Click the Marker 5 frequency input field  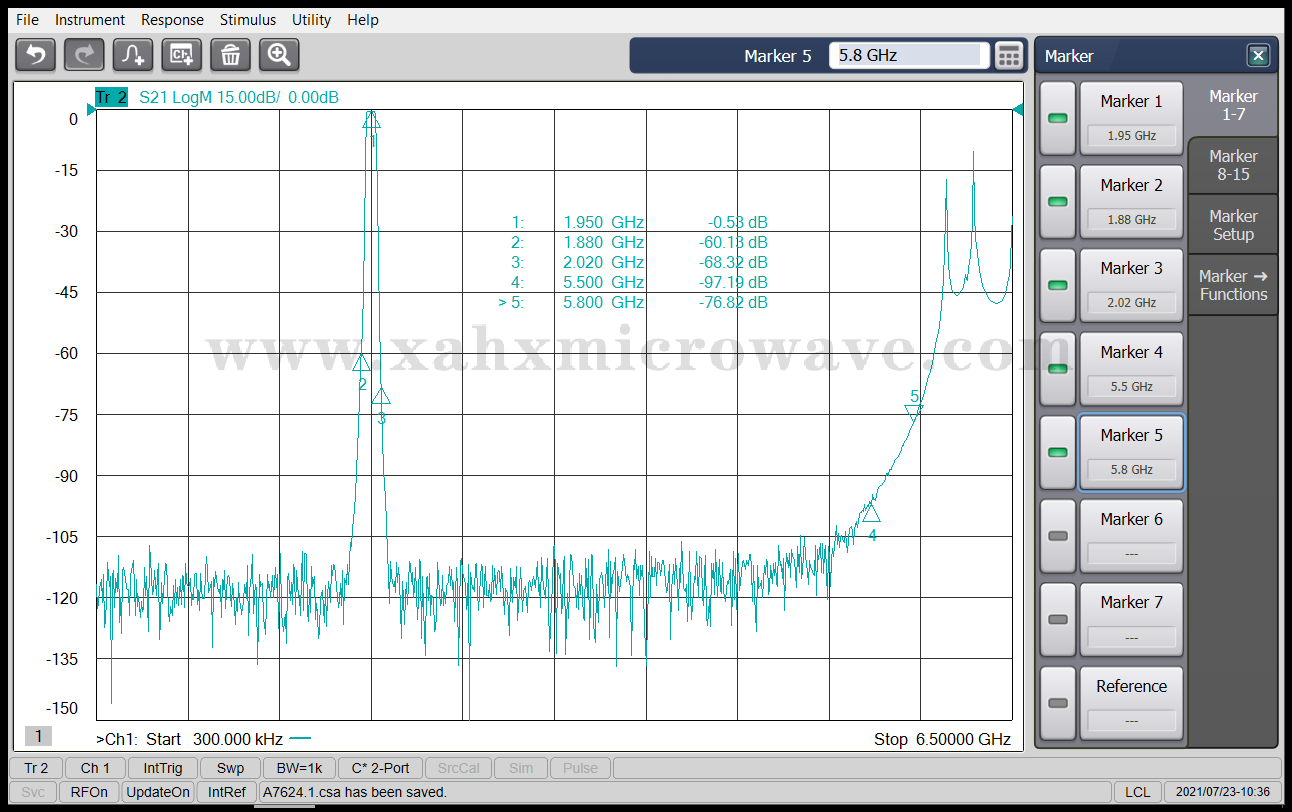909,55
